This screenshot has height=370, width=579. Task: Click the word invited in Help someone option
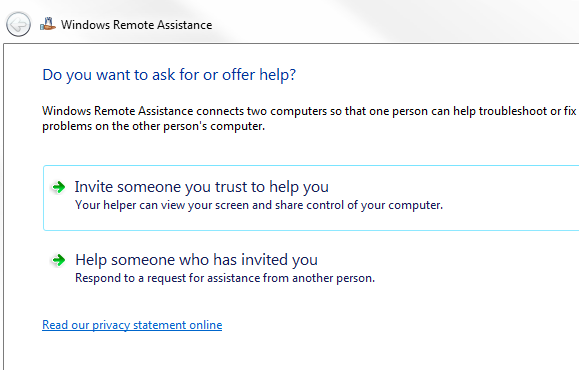pyautogui.click(x=264, y=260)
